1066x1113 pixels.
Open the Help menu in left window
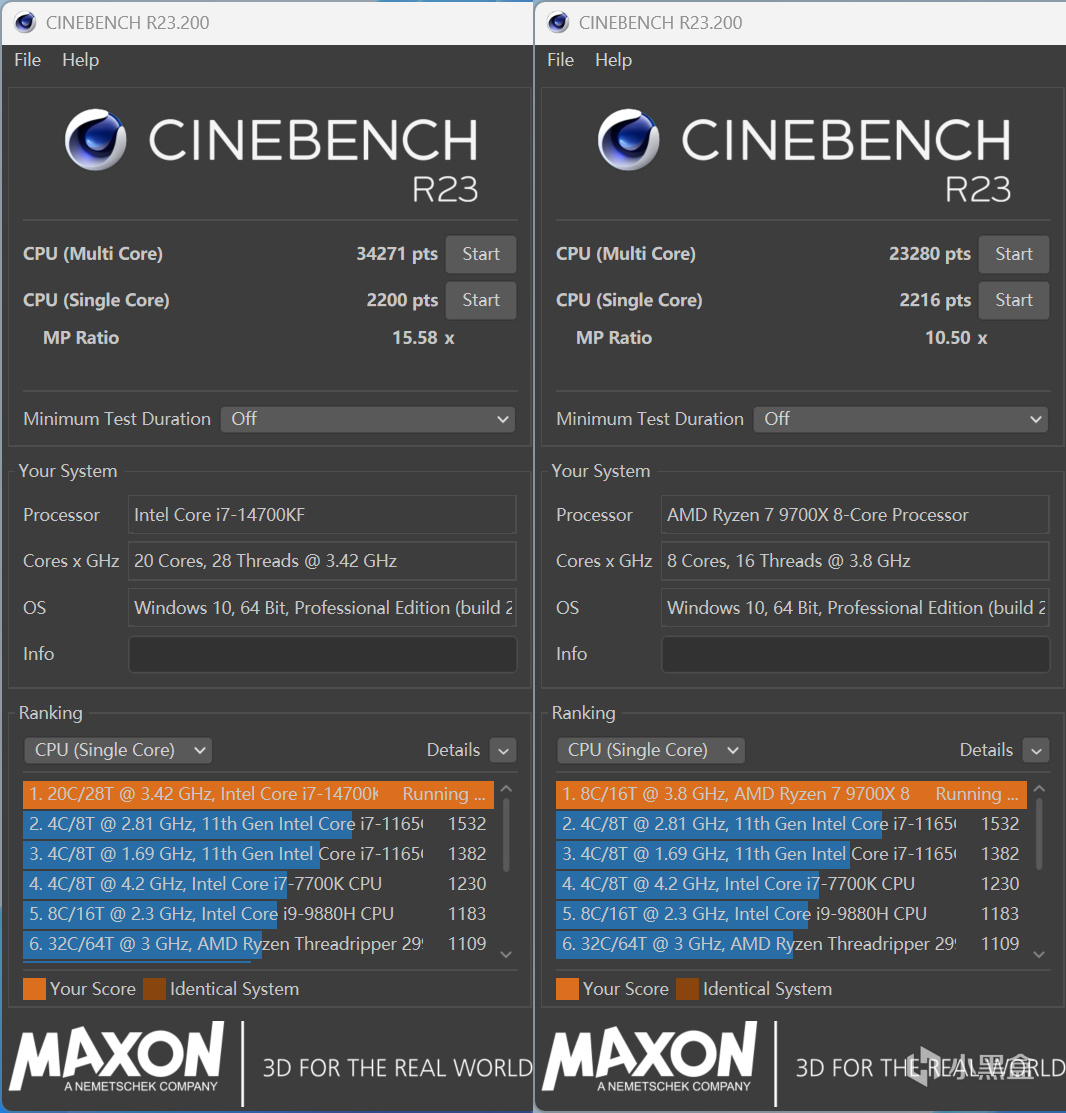pyautogui.click(x=80, y=60)
